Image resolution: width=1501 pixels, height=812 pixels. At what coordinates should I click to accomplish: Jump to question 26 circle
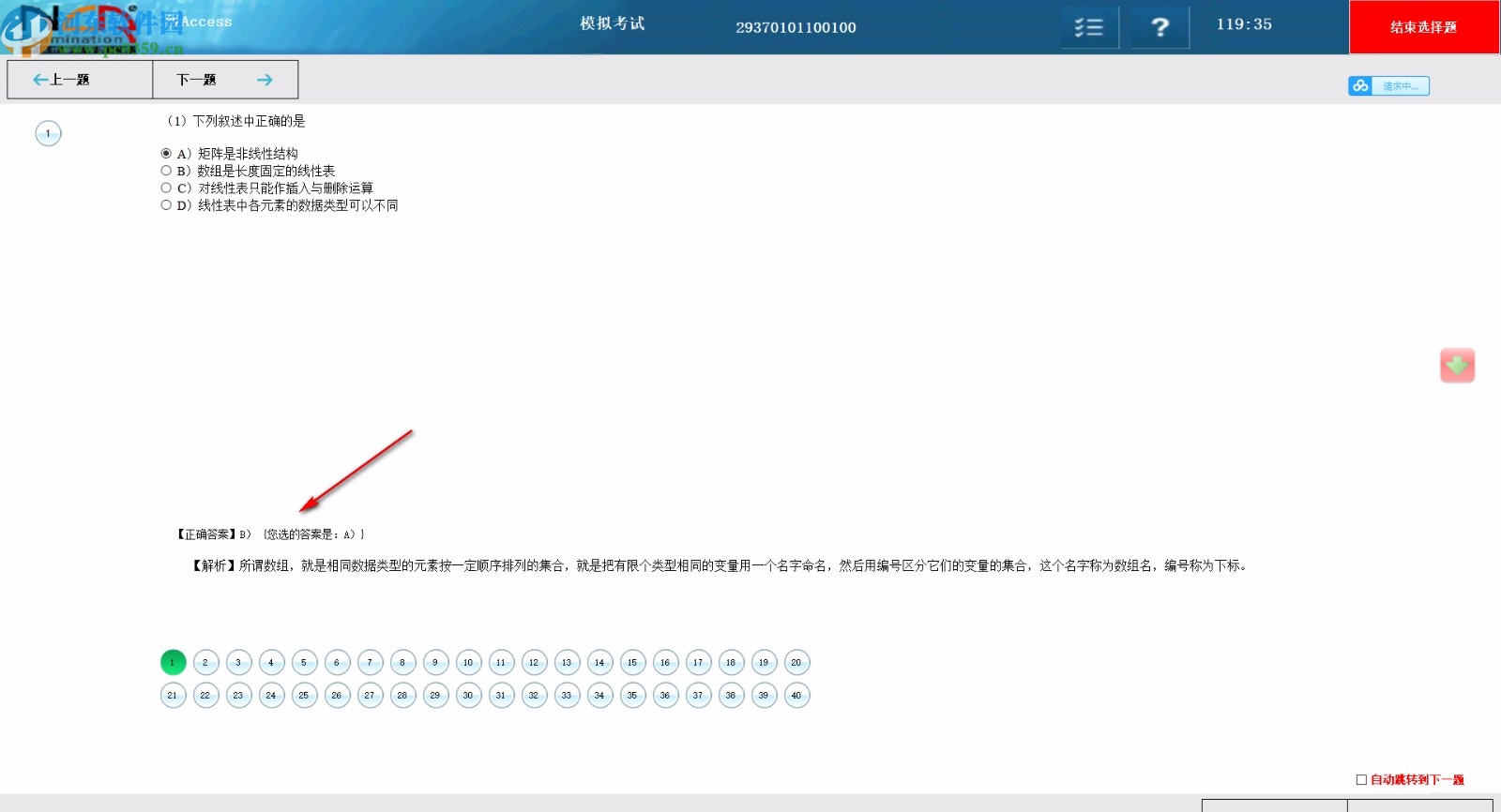pos(337,696)
